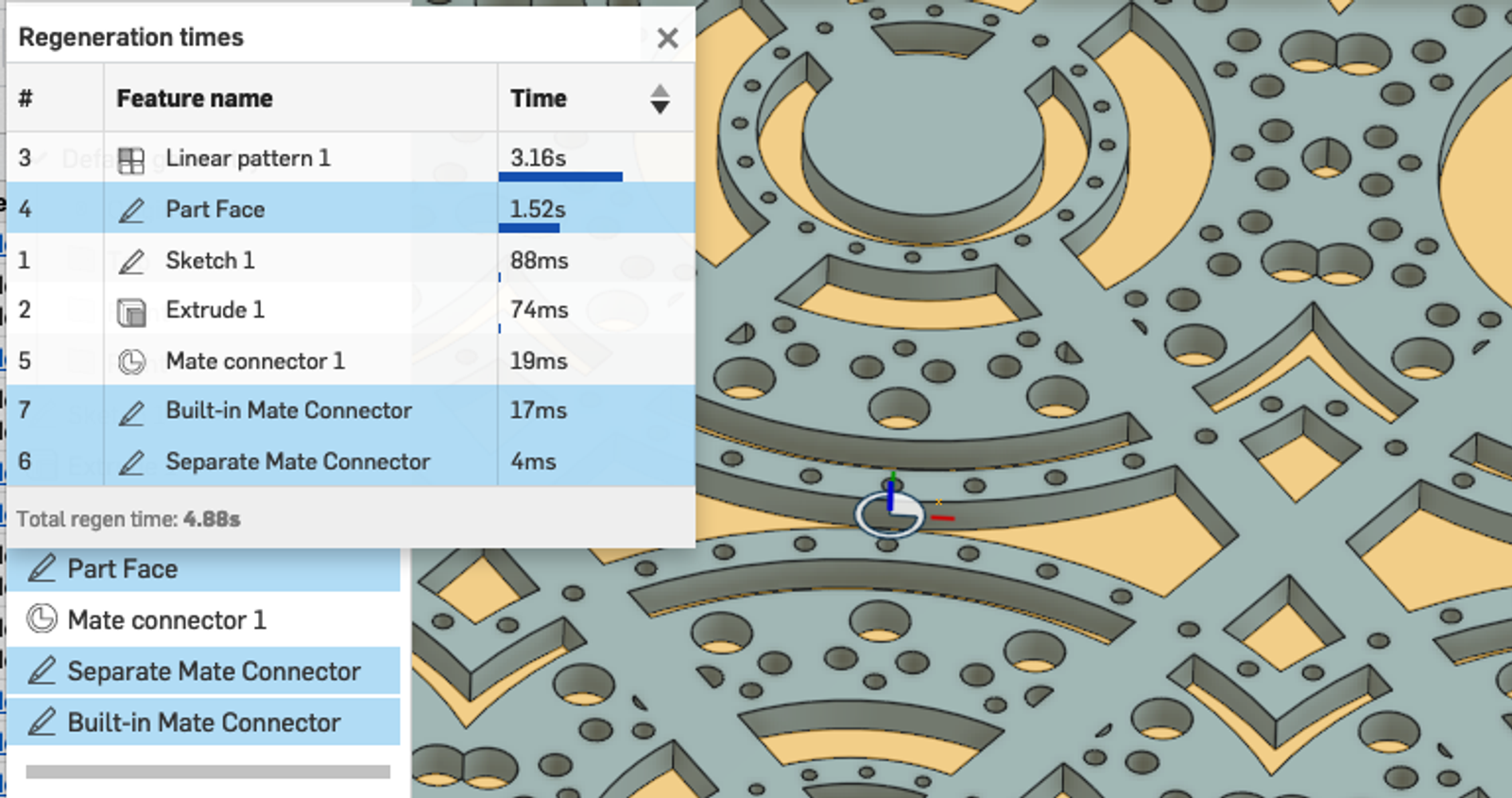Click the 3.16s time bar for Linear pattern
Viewport: 1512px width, 798px height.
point(560,176)
